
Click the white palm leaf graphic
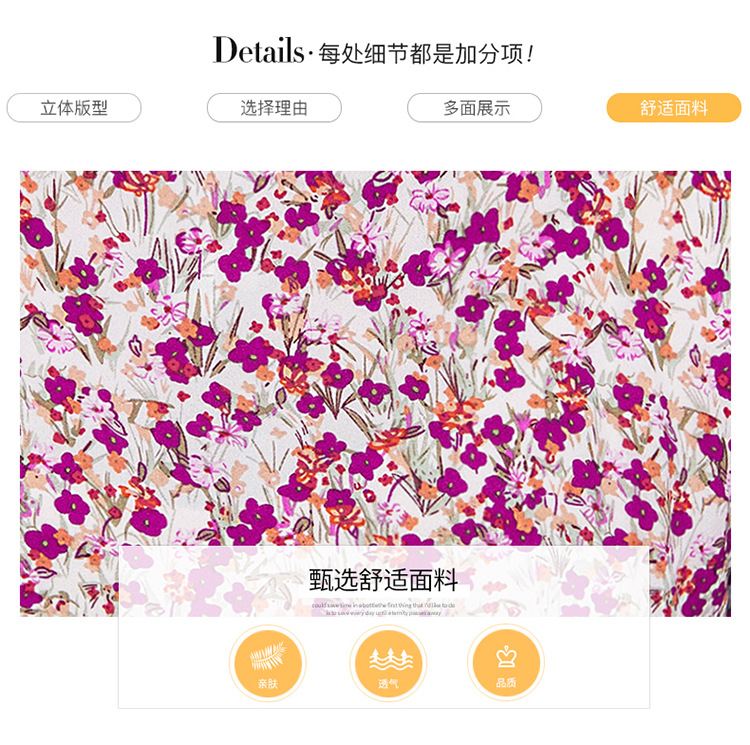click(x=267, y=656)
